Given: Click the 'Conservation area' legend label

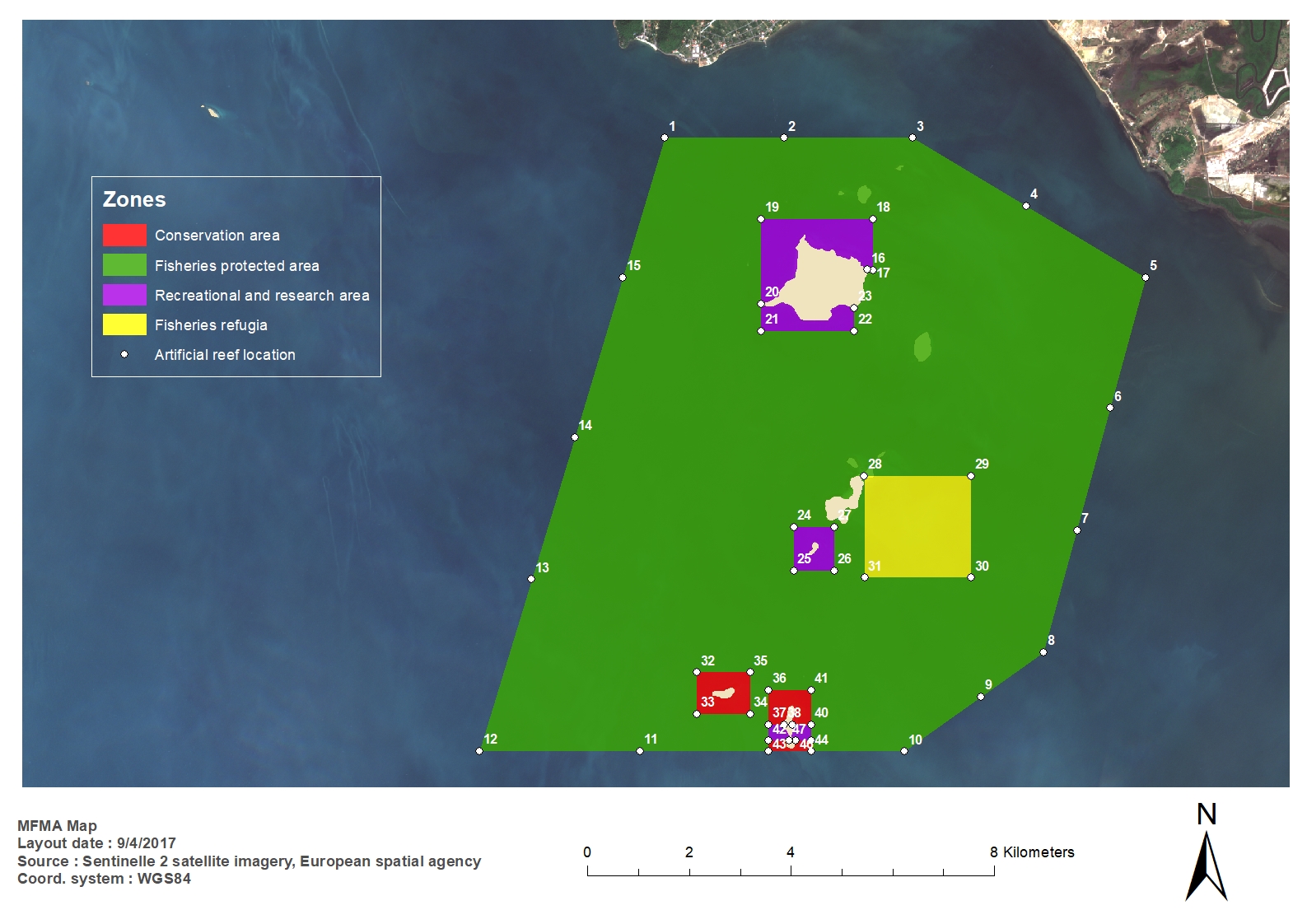Looking at the screenshot, I should pyautogui.click(x=217, y=236).
